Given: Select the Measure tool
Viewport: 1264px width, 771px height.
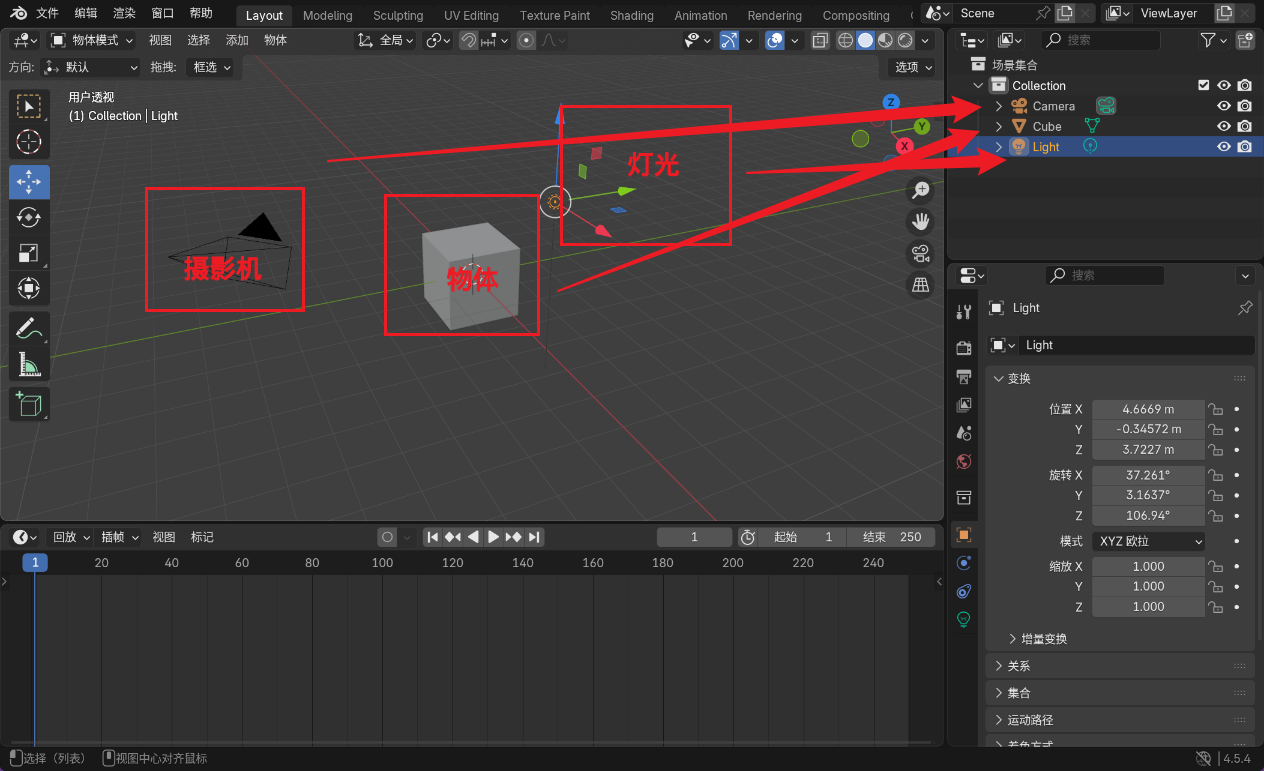Looking at the screenshot, I should (x=29, y=365).
